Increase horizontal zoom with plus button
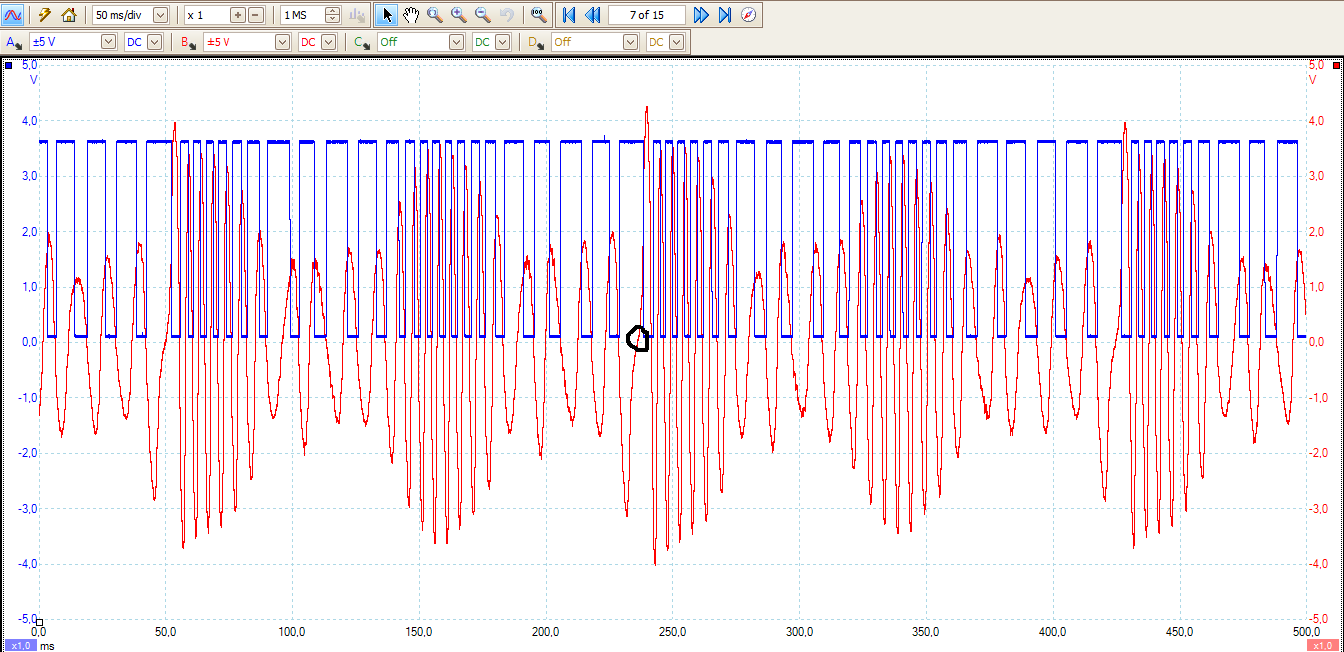The image size is (1344, 652). pos(237,15)
